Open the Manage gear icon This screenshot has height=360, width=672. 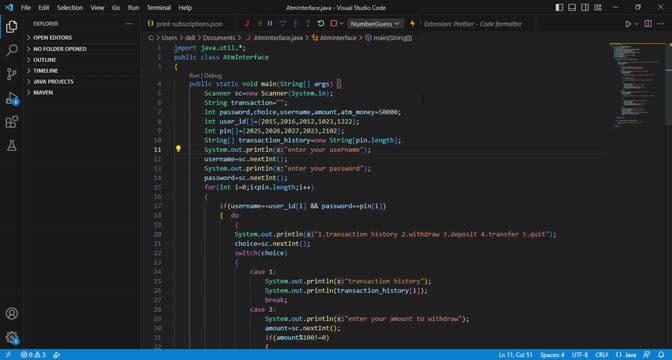pyautogui.click(x=12, y=338)
